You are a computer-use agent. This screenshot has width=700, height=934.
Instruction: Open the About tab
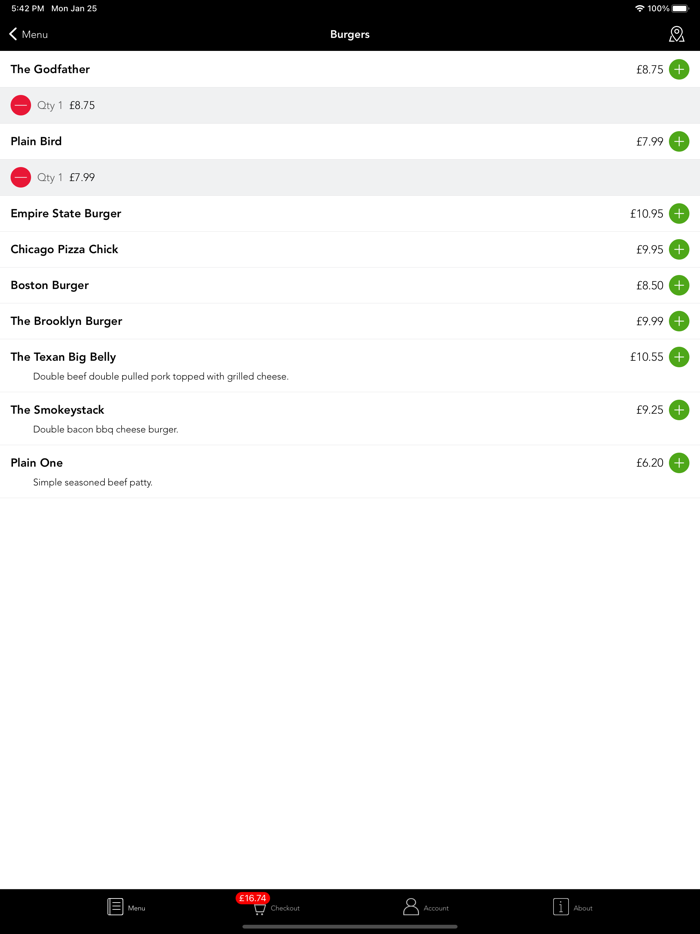572,907
